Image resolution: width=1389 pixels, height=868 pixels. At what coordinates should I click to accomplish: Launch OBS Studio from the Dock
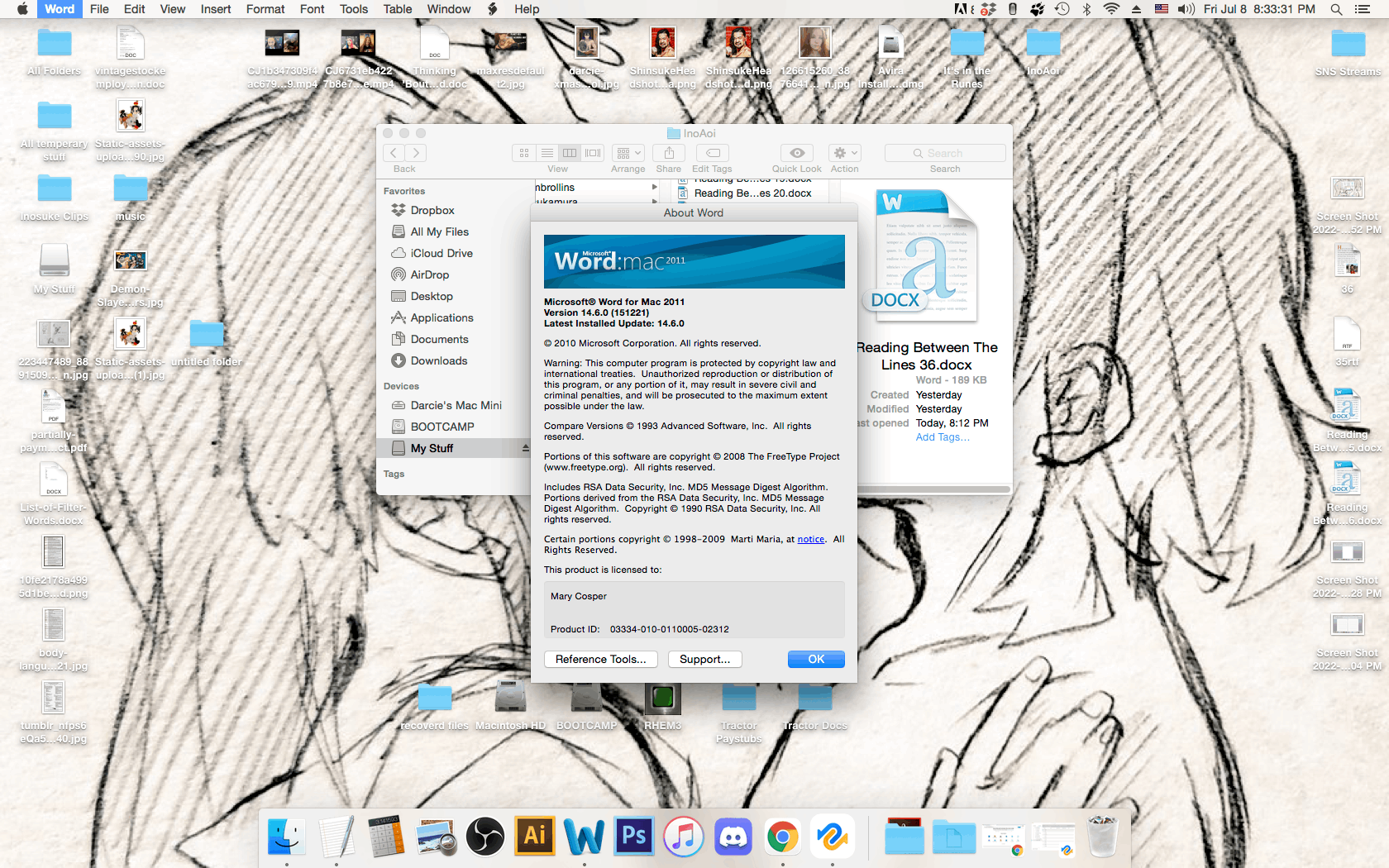(x=485, y=837)
